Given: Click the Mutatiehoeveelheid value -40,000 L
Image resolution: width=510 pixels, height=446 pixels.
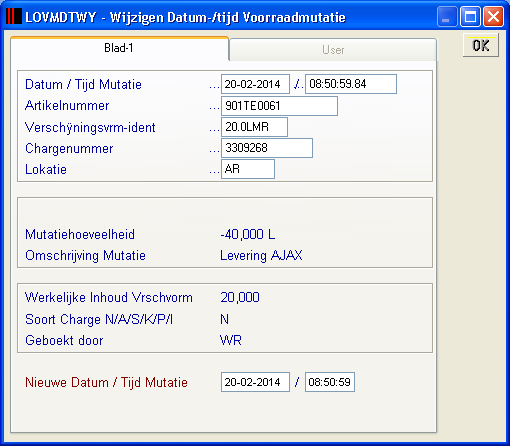Looking at the screenshot, I should point(248,234).
